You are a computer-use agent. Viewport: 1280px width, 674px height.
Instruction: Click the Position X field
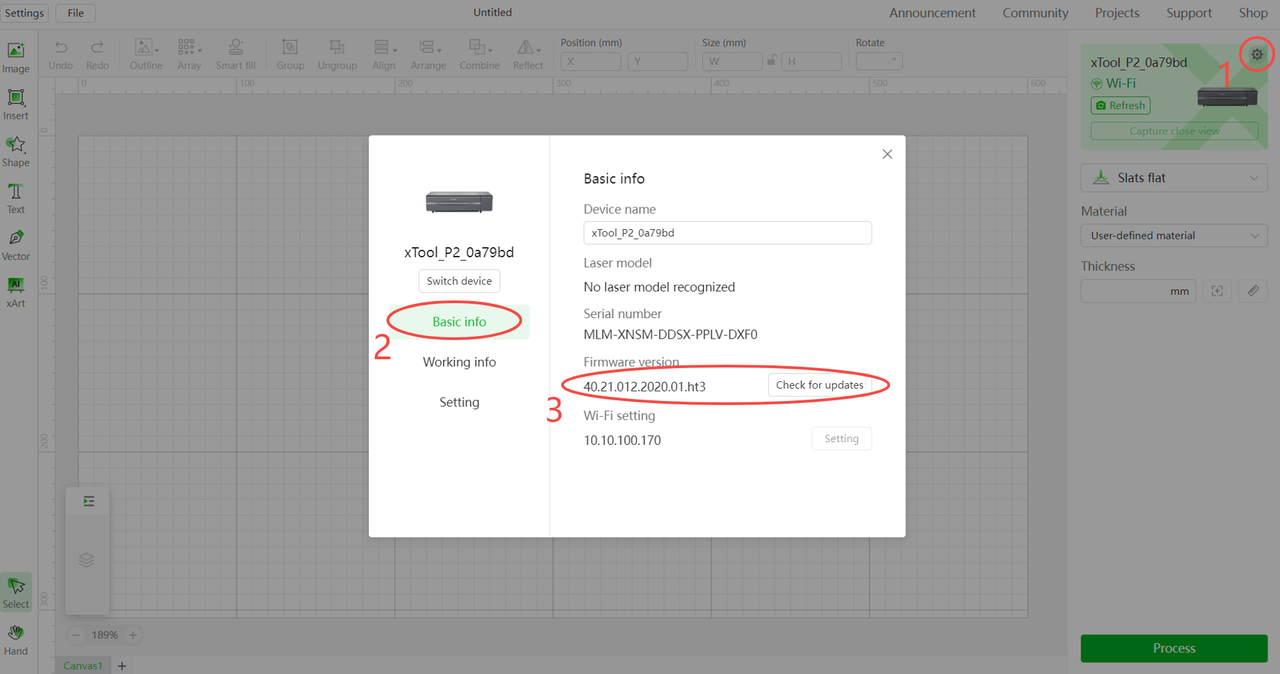pos(590,61)
